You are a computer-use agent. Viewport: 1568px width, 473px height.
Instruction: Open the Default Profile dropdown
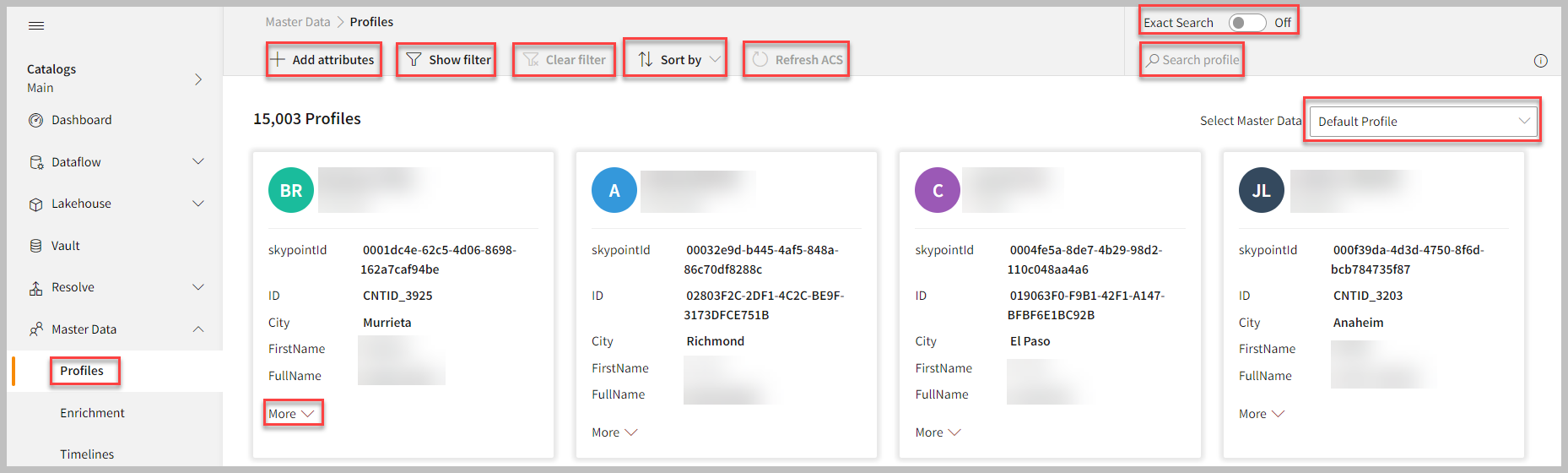coord(1423,121)
